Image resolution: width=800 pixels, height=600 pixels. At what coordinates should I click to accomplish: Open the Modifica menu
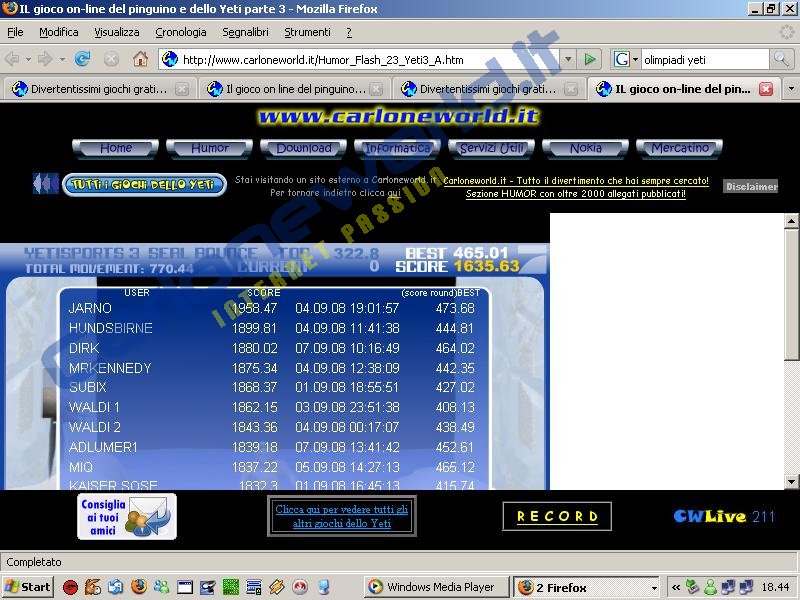click(x=59, y=32)
